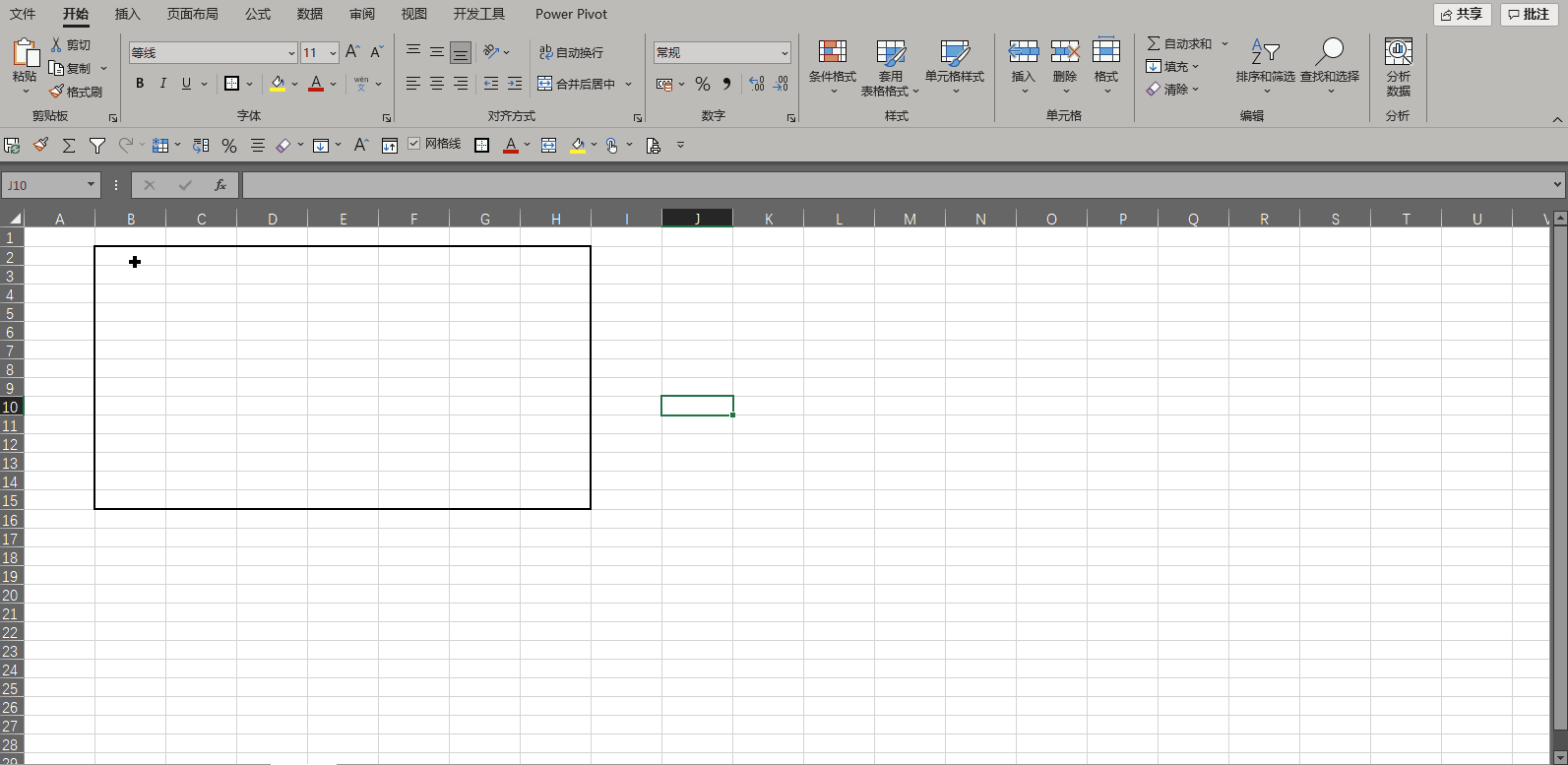Toggle underline formatting

[187, 84]
